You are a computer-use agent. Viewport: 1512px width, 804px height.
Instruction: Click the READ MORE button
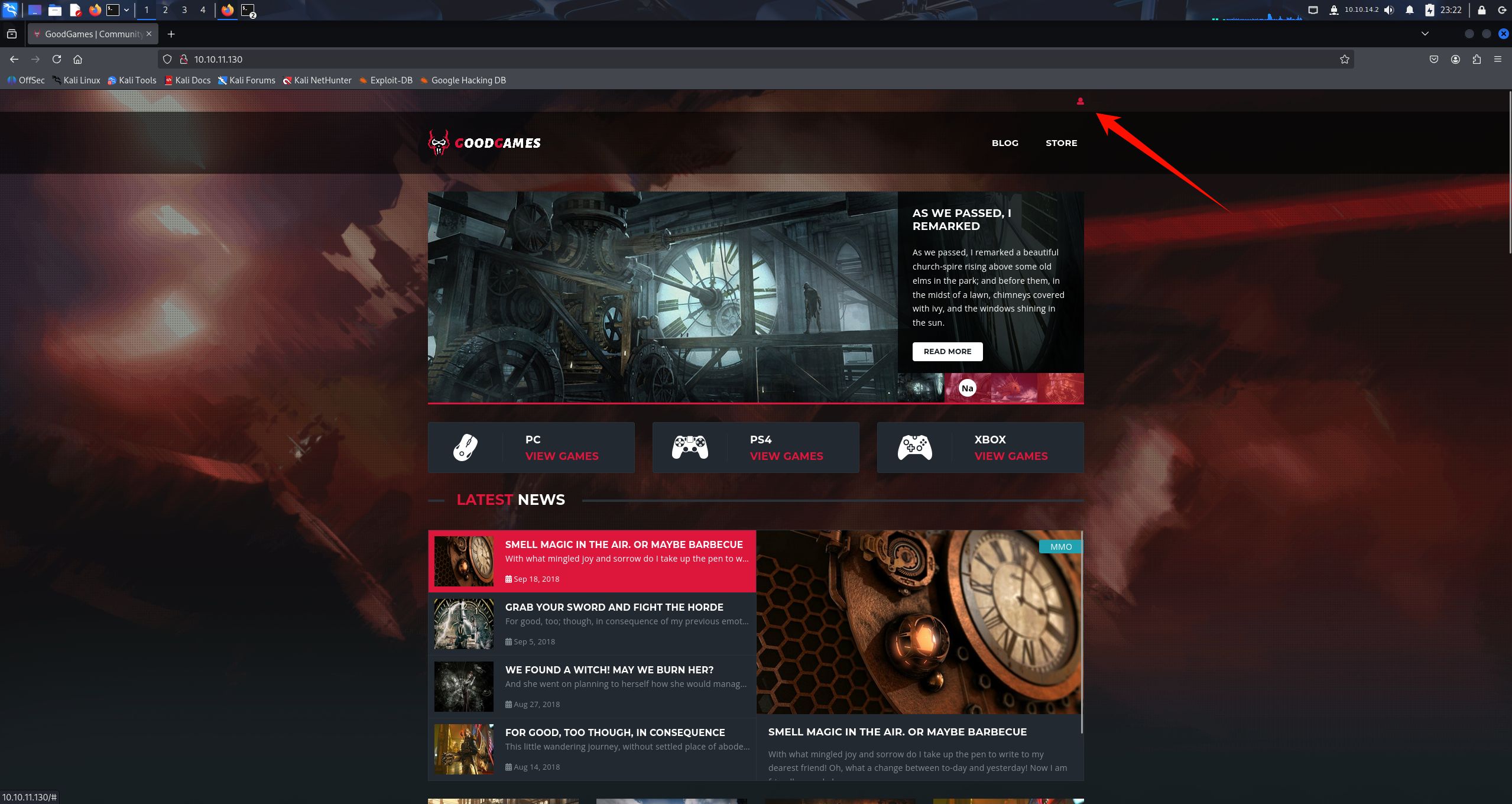[947, 351]
